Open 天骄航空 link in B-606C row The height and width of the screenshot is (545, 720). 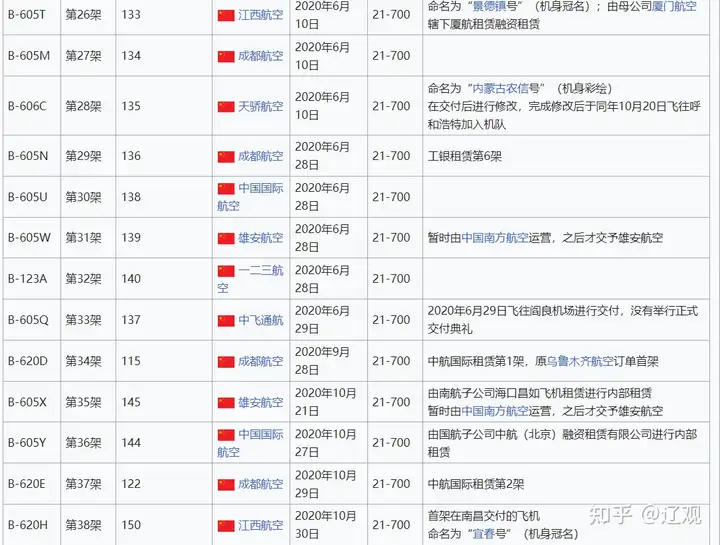click(260, 107)
